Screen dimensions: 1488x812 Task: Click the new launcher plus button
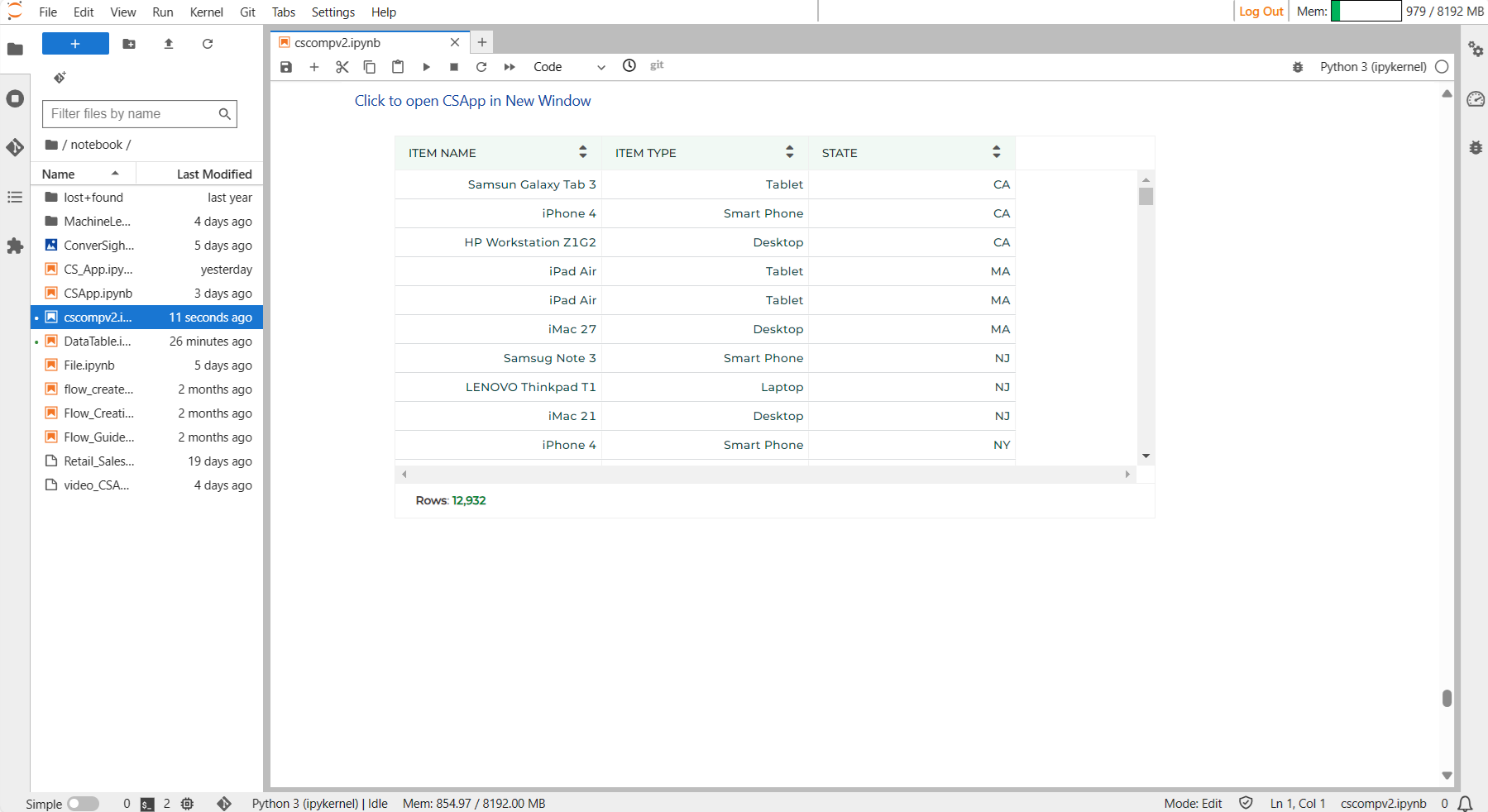click(x=75, y=44)
